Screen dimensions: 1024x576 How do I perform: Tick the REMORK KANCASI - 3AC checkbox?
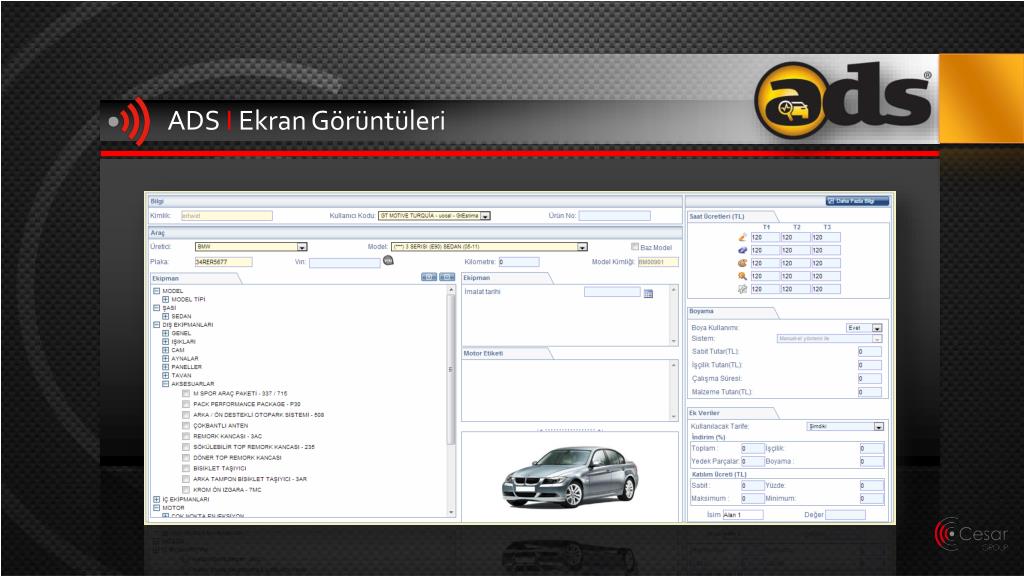tap(186, 436)
